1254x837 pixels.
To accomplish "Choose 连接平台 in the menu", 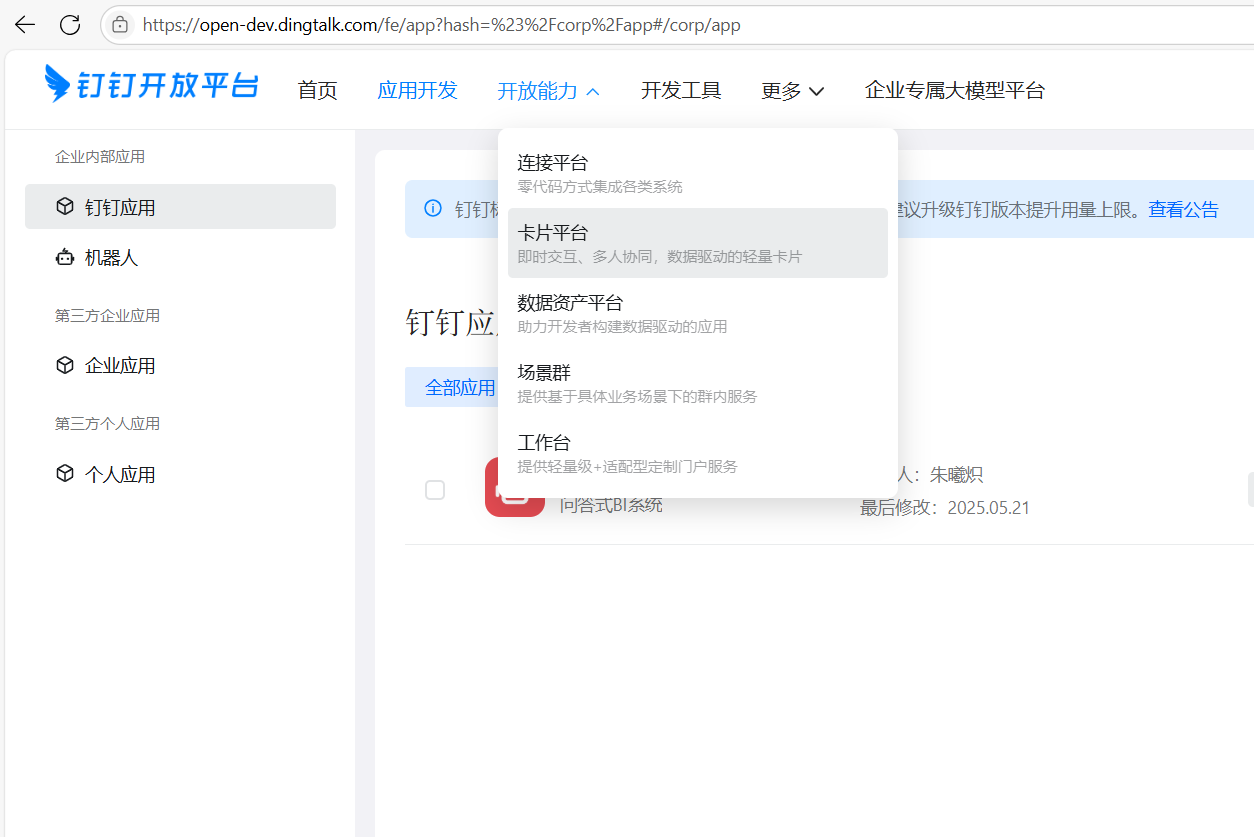I will point(697,173).
